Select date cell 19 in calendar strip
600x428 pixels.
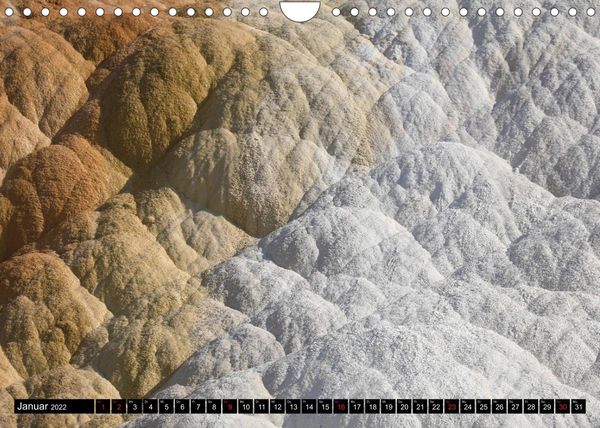(x=389, y=407)
